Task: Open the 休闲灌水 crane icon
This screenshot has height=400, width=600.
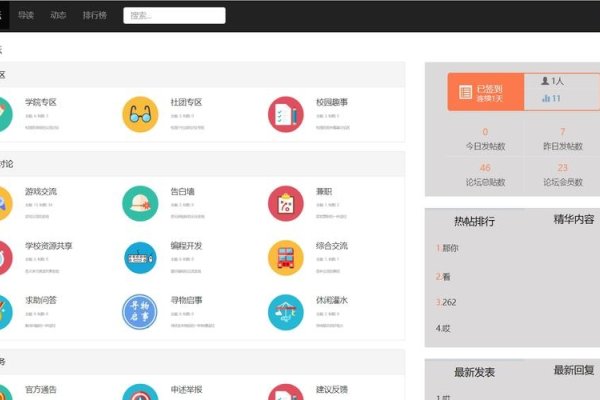Action: (286, 312)
